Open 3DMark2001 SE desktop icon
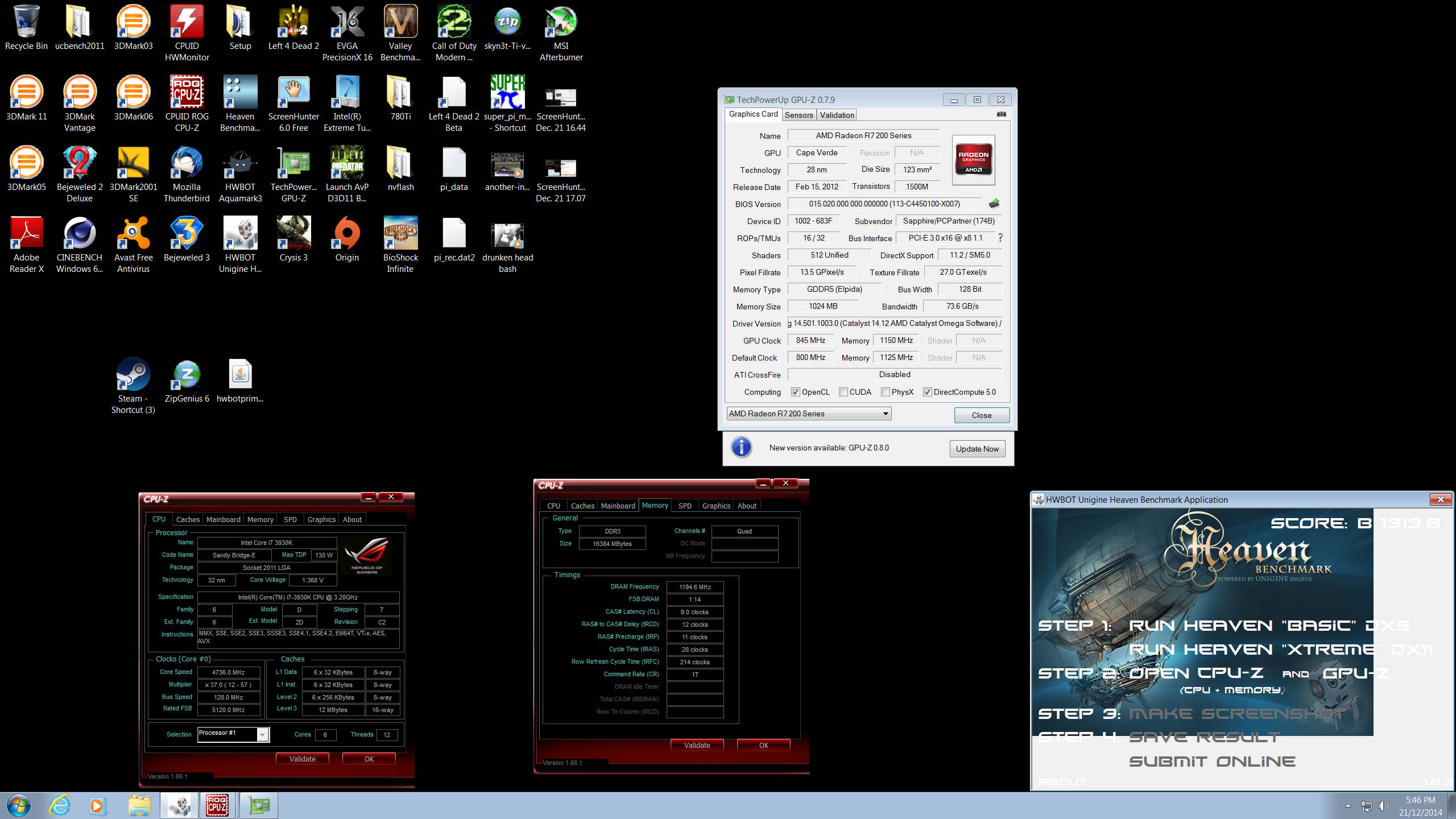The height and width of the screenshot is (819, 1456). (x=133, y=174)
